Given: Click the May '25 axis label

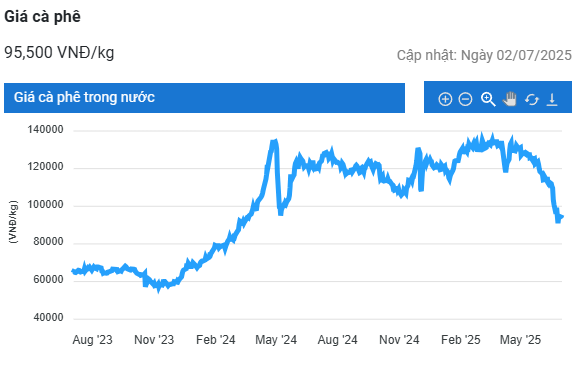Looking at the screenshot, I should pos(520,340).
